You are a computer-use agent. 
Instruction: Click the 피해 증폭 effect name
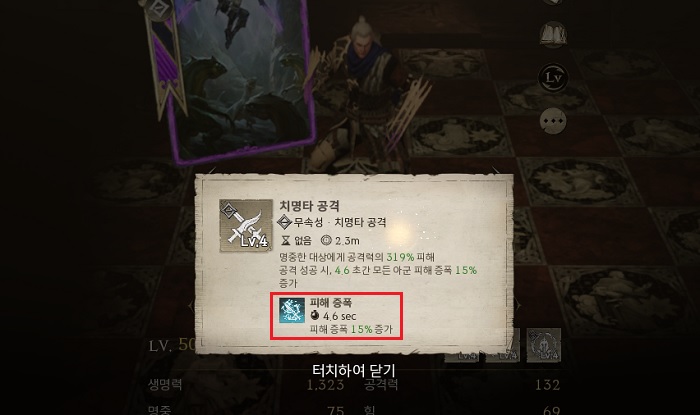[331, 303]
